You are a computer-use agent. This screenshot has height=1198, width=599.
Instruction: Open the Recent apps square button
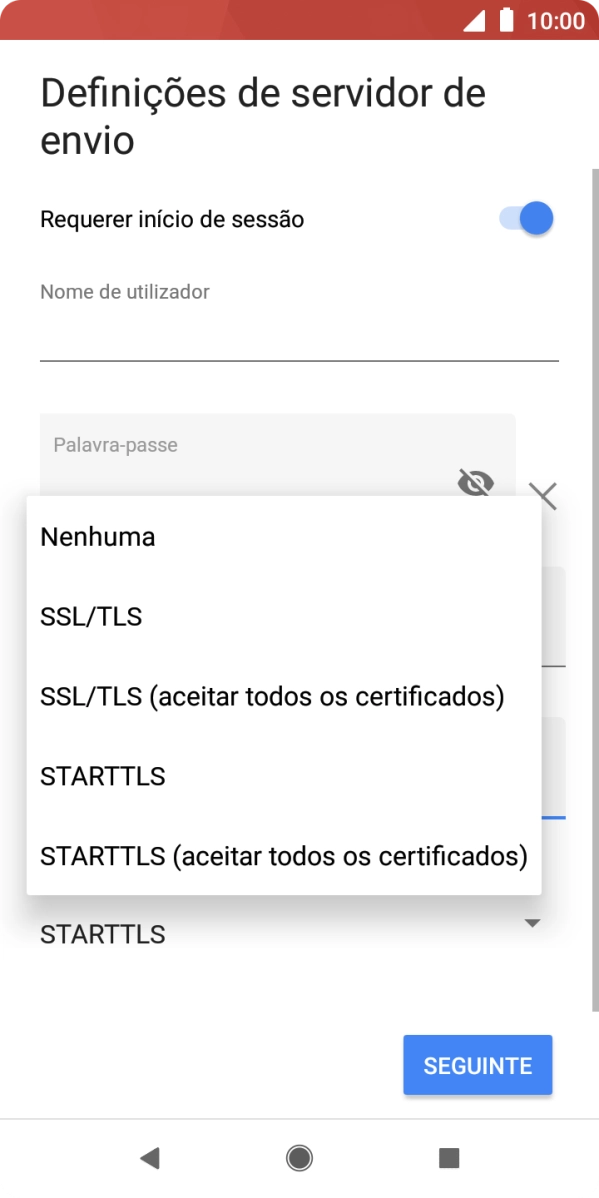point(449,1158)
